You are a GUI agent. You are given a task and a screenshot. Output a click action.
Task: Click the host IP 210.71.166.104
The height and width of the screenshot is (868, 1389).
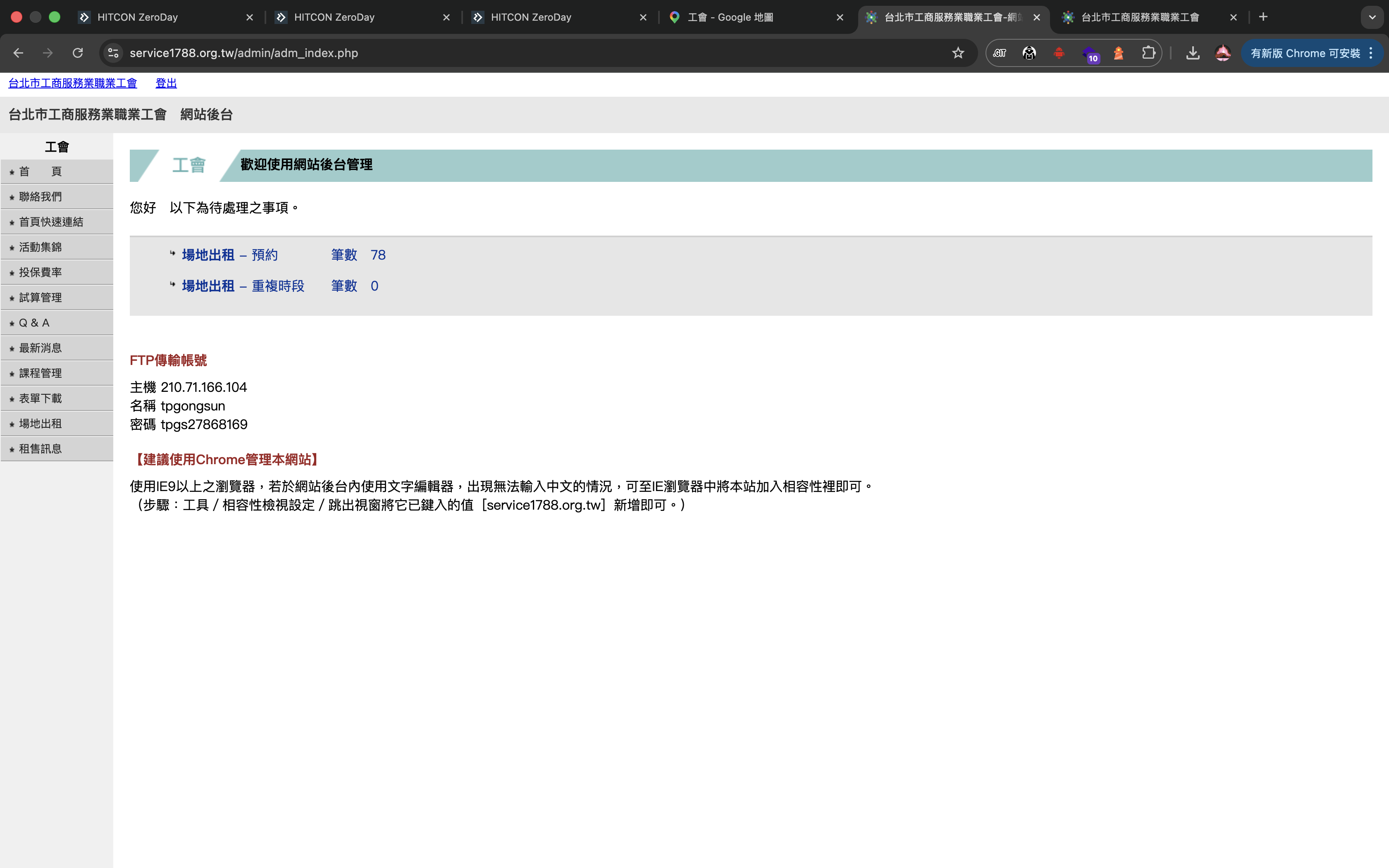(204, 388)
